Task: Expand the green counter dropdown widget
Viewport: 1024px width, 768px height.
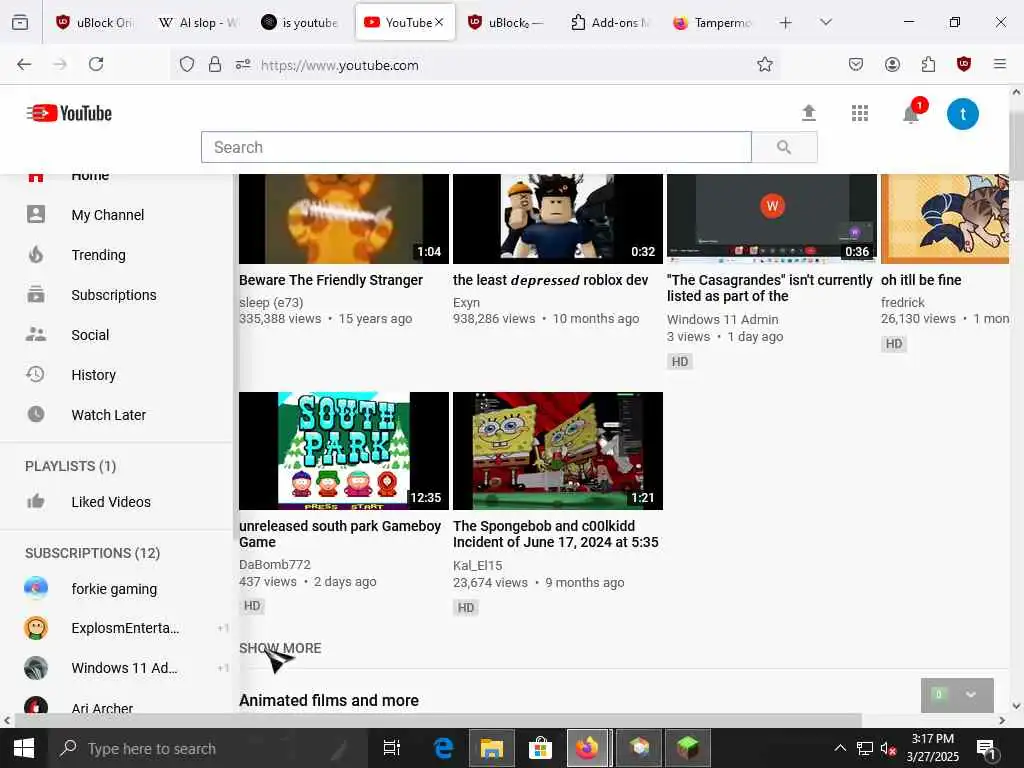Action: tap(970, 695)
